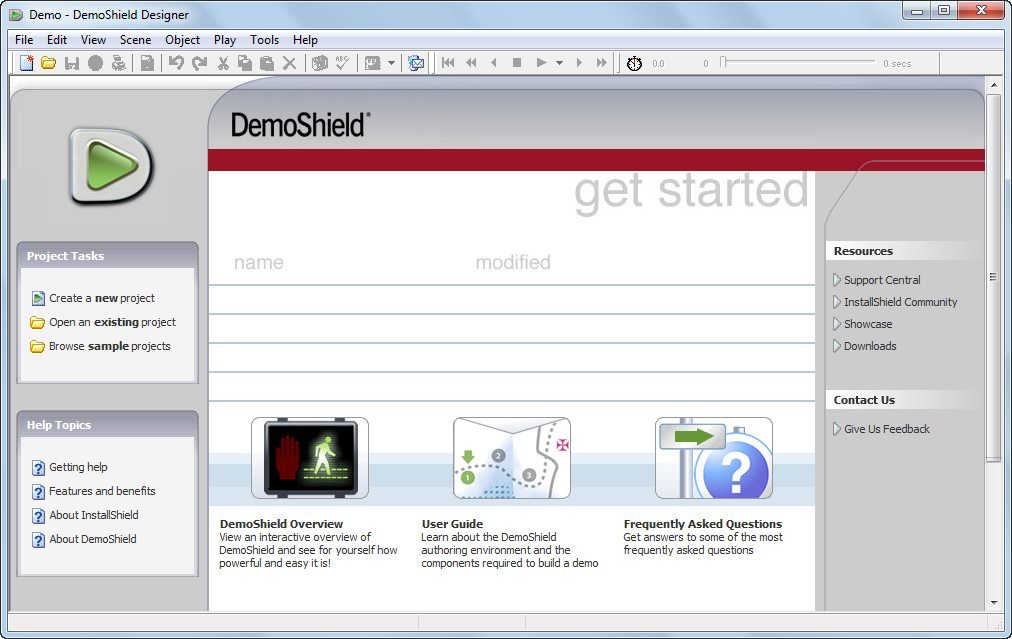Image resolution: width=1012 pixels, height=639 pixels.
Task: Click Browse sample projects link
Action: tap(110, 347)
